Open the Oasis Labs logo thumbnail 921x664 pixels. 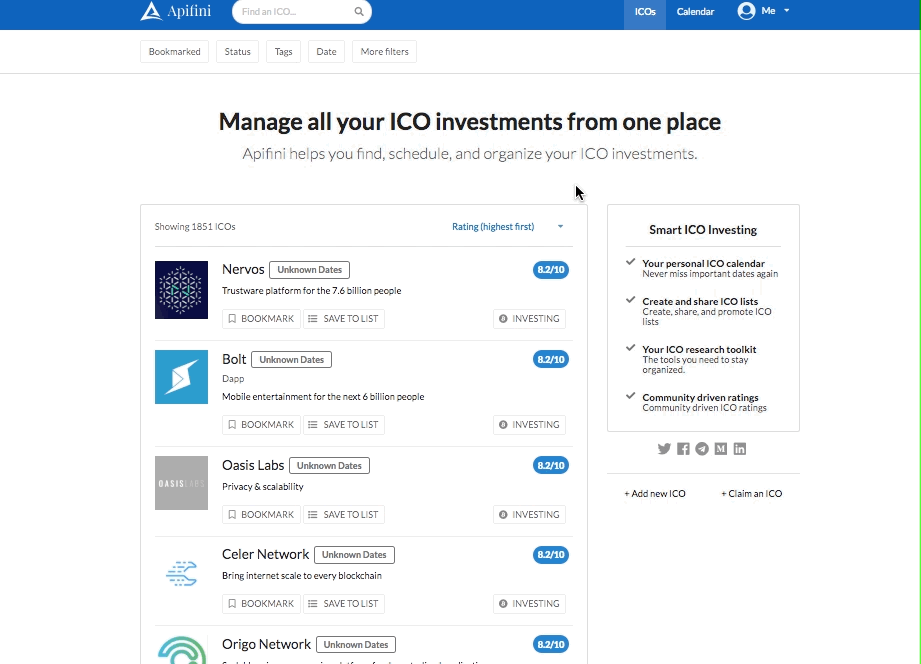(181, 483)
